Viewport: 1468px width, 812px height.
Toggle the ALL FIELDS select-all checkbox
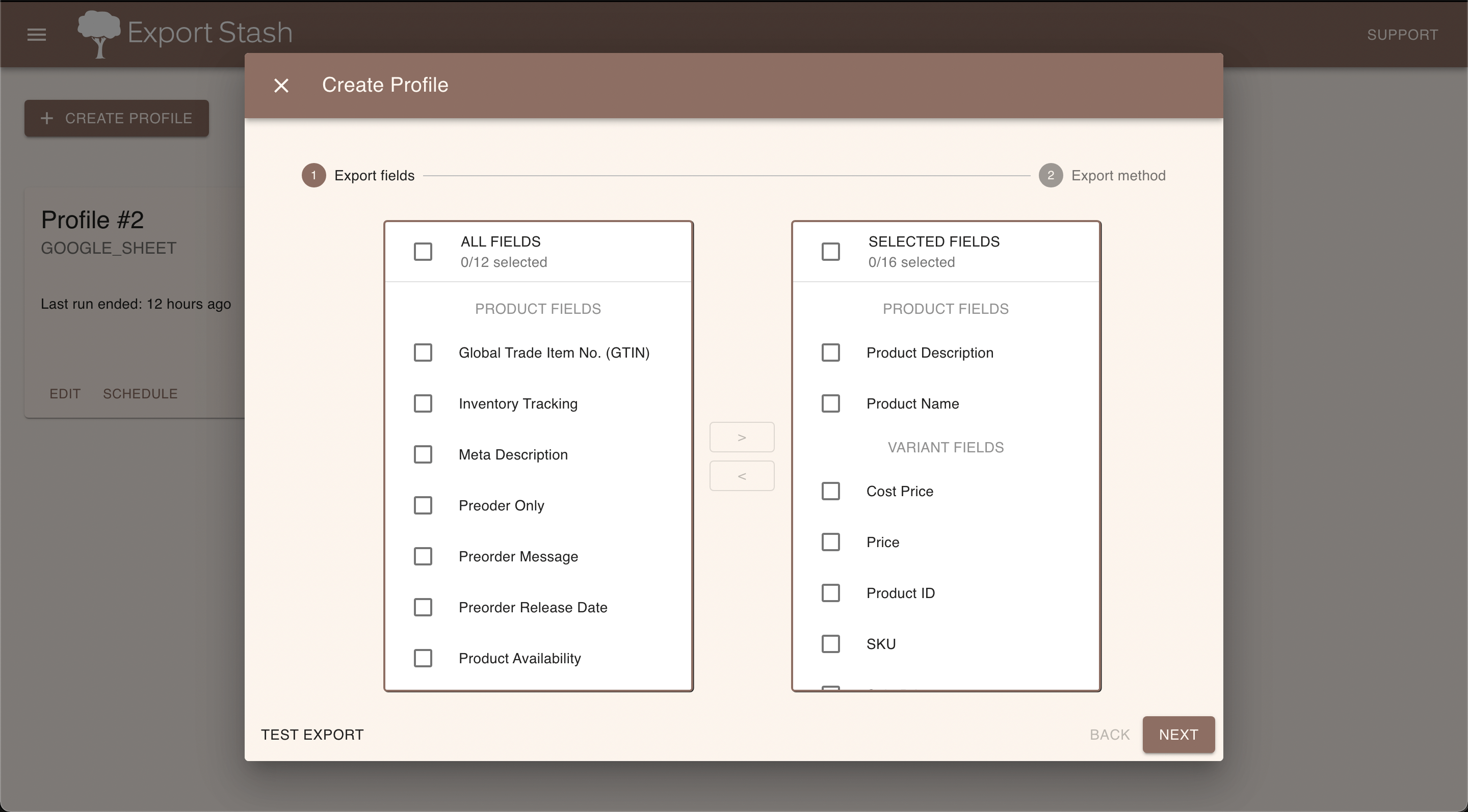[423, 251]
